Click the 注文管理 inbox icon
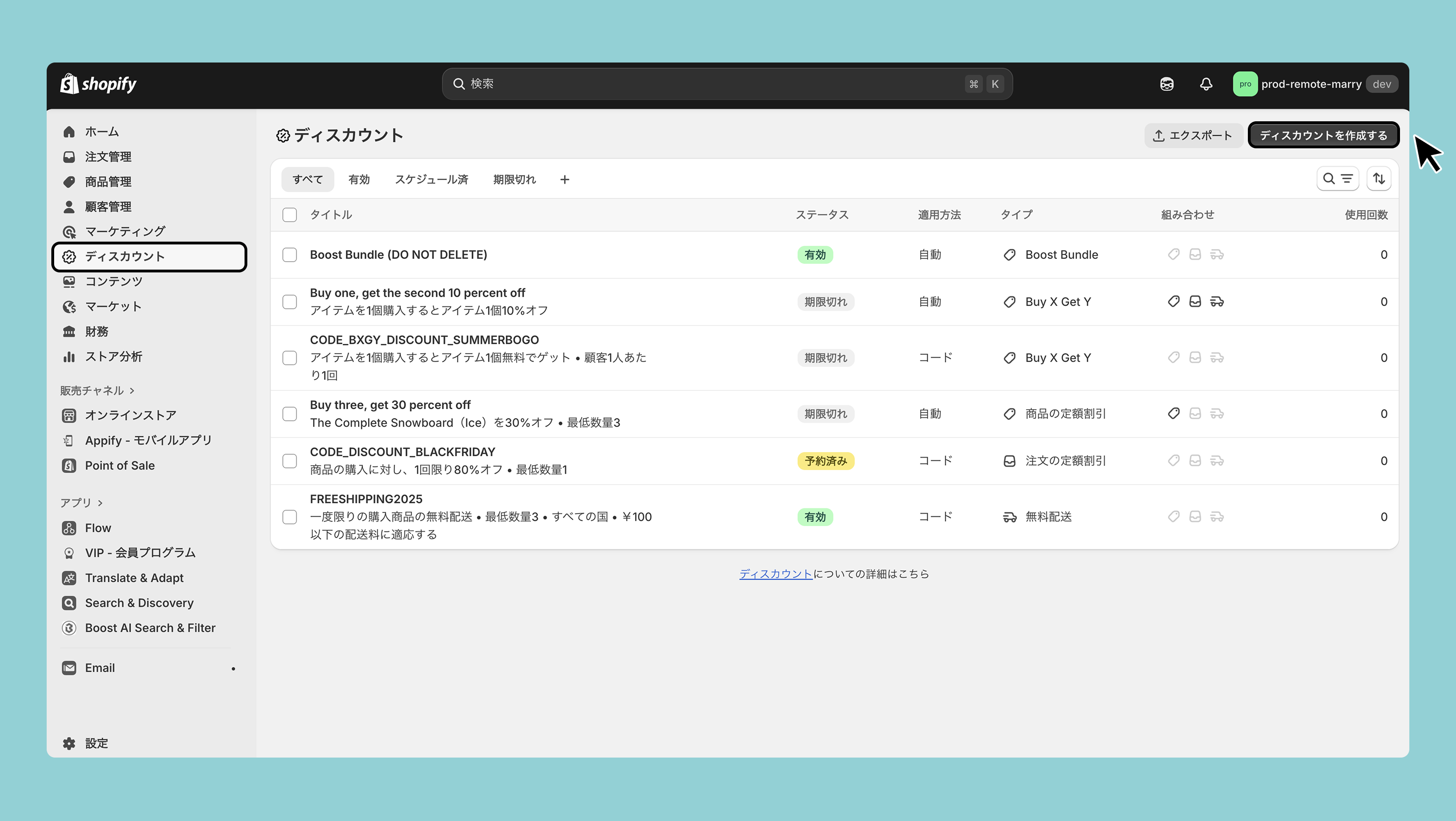 (69, 157)
